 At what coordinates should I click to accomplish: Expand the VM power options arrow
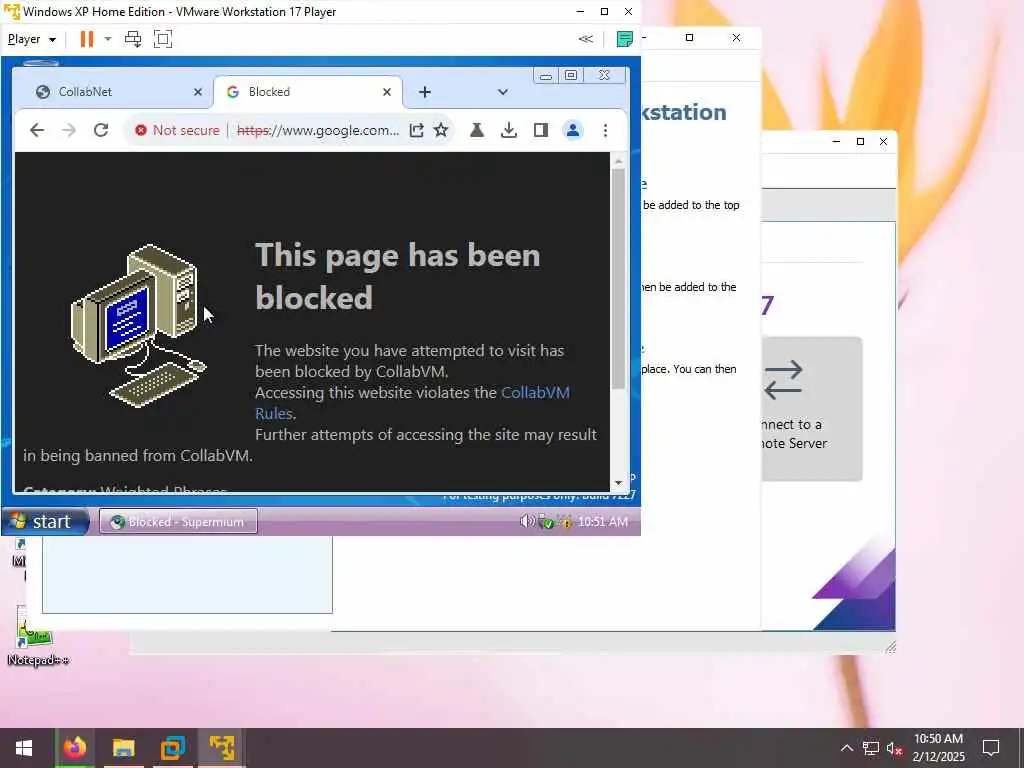tap(108, 39)
